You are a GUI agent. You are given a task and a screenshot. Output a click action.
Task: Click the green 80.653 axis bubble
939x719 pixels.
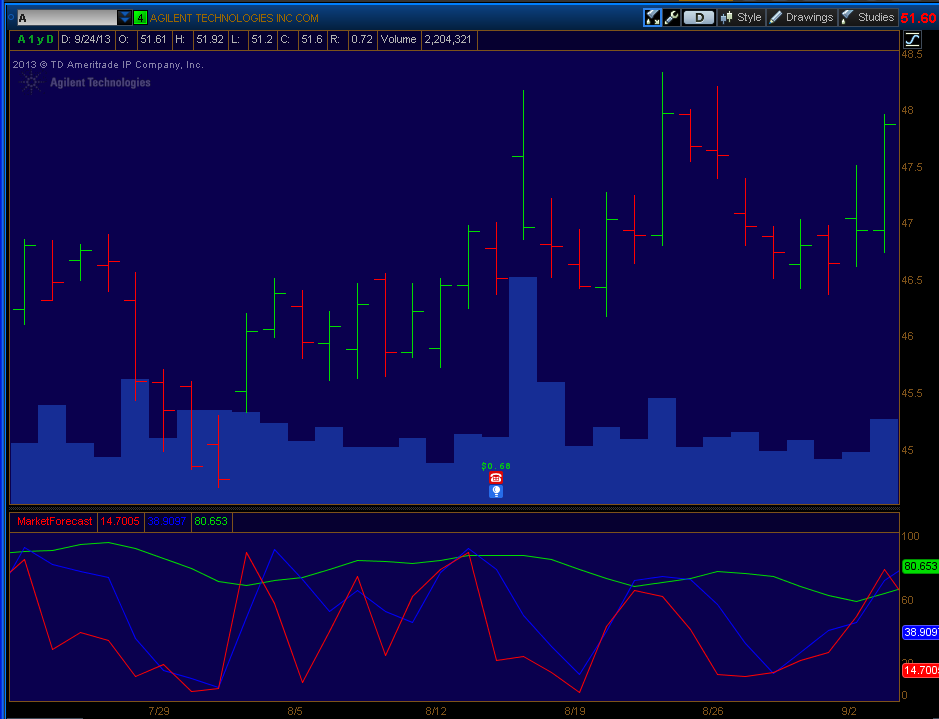click(x=920, y=566)
